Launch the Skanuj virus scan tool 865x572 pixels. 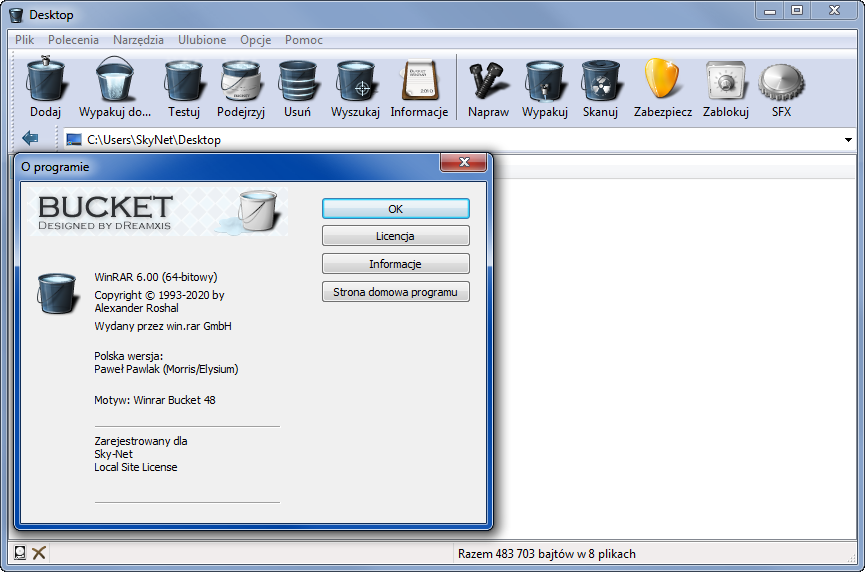(600, 81)
